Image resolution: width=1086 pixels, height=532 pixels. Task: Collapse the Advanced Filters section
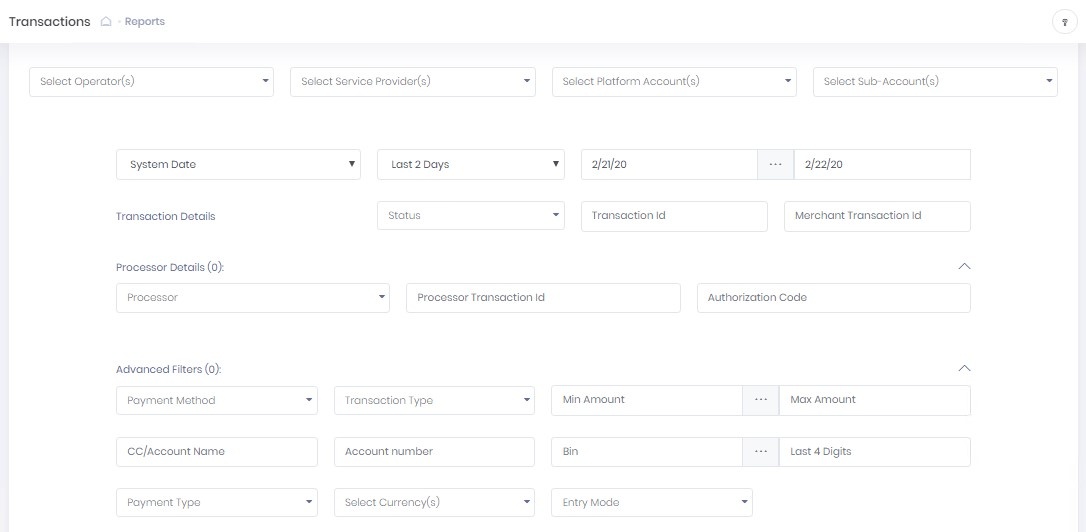pos(963,369)
